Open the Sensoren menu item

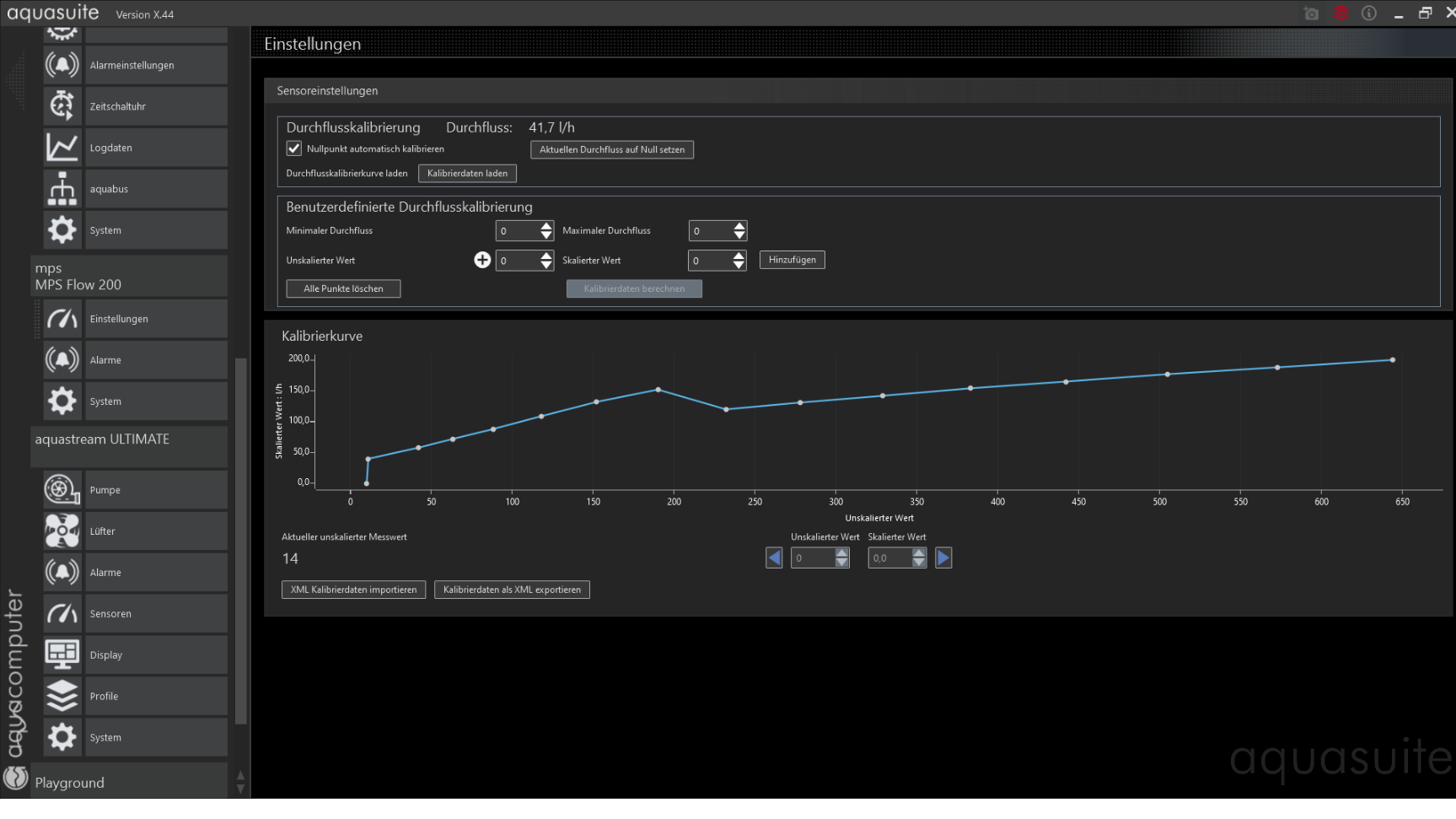[x=110, y=613]
